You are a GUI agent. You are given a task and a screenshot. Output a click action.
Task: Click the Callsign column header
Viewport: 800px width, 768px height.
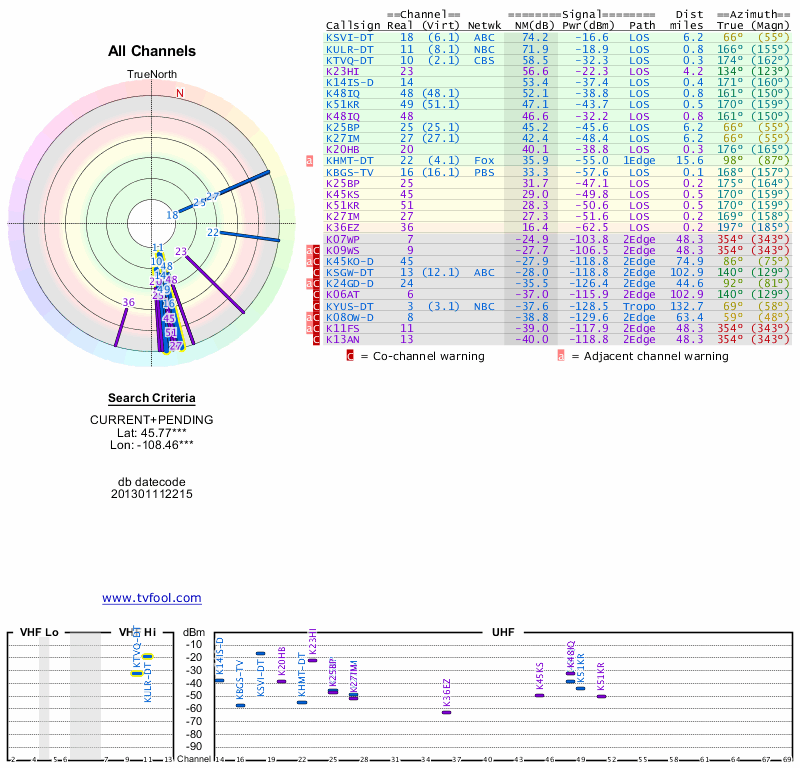[x=353, y=25]
